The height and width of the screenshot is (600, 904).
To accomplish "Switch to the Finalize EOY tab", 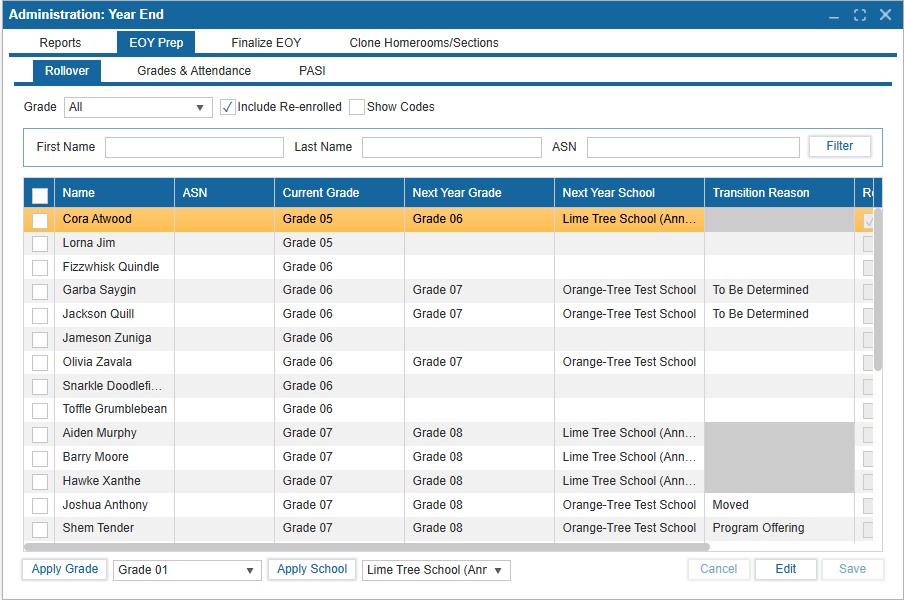I will click(x=266, y=43).
